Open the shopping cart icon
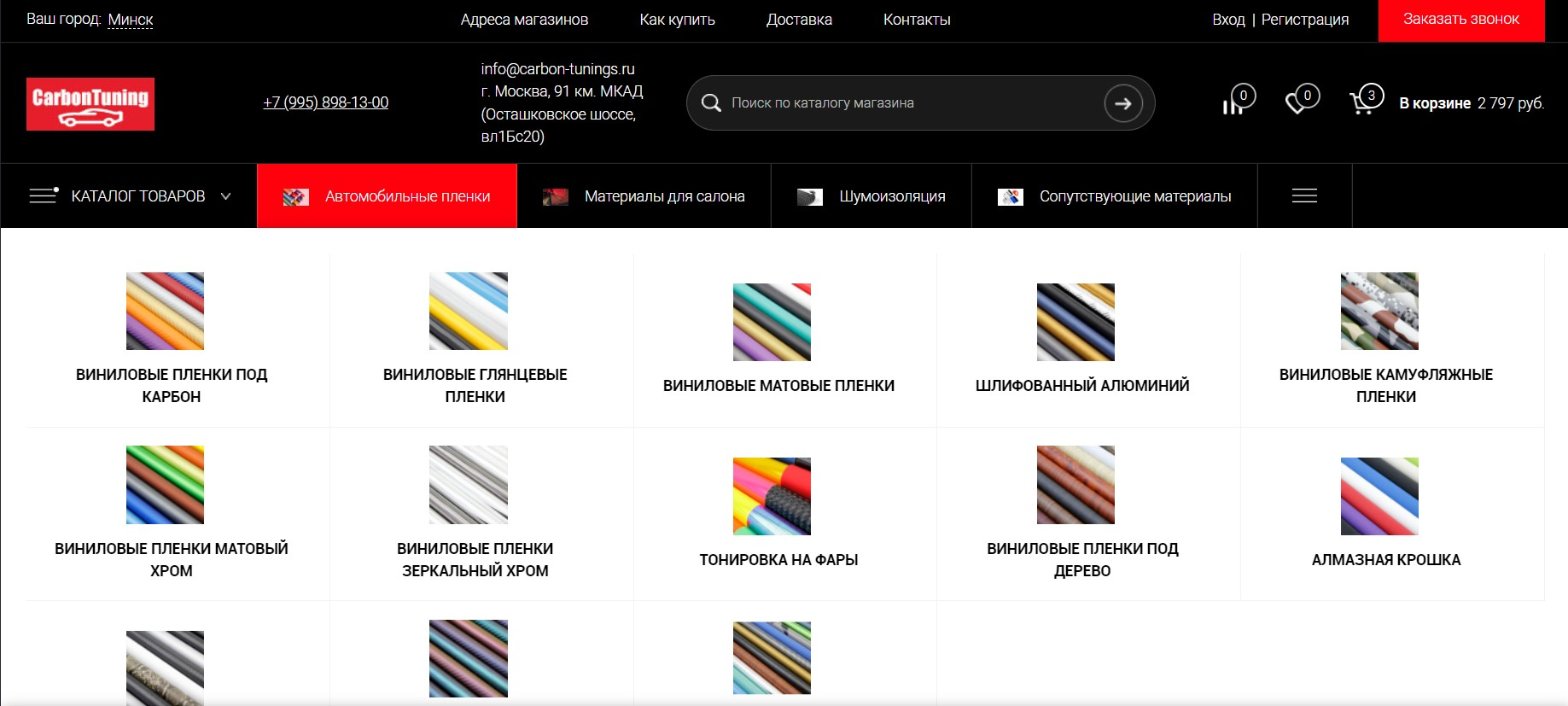 (x=1366, y=100)
